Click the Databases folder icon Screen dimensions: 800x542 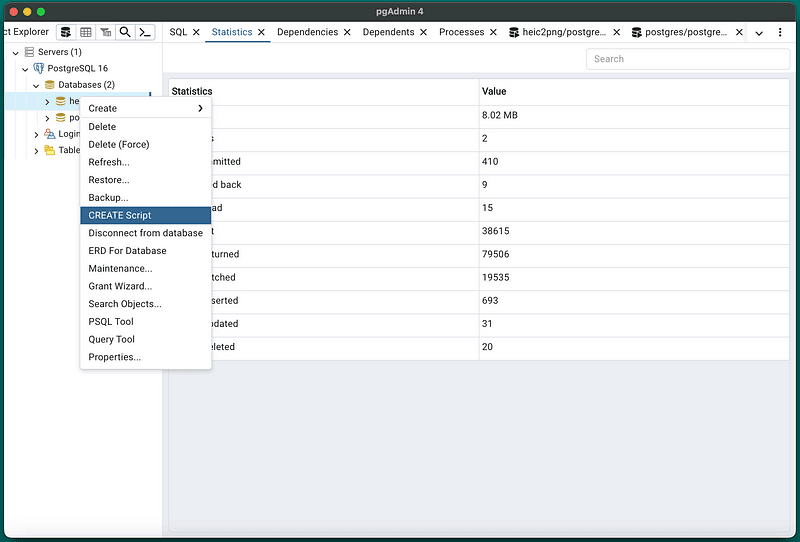click(49, 85)
